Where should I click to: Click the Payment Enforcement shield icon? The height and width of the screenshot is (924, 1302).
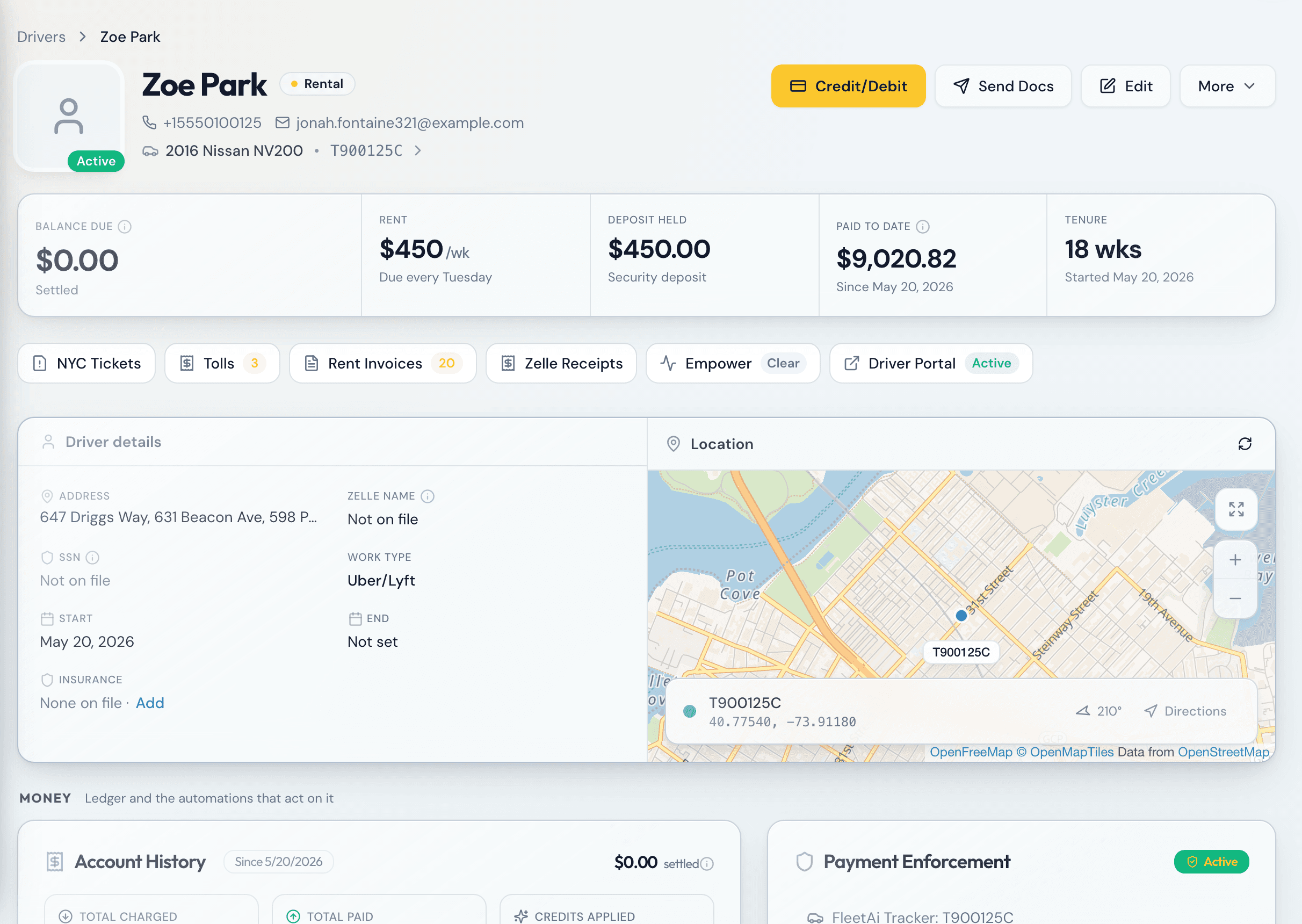[804, 861]
